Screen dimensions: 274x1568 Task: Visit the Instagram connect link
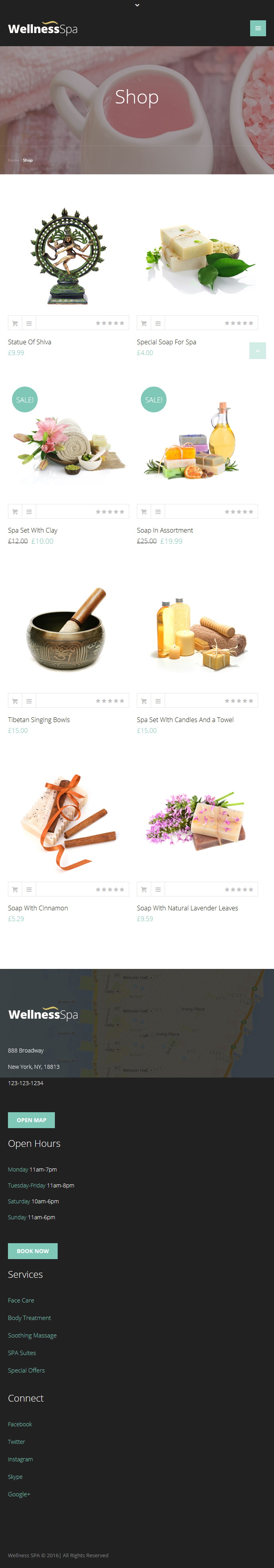[20, 1459]
